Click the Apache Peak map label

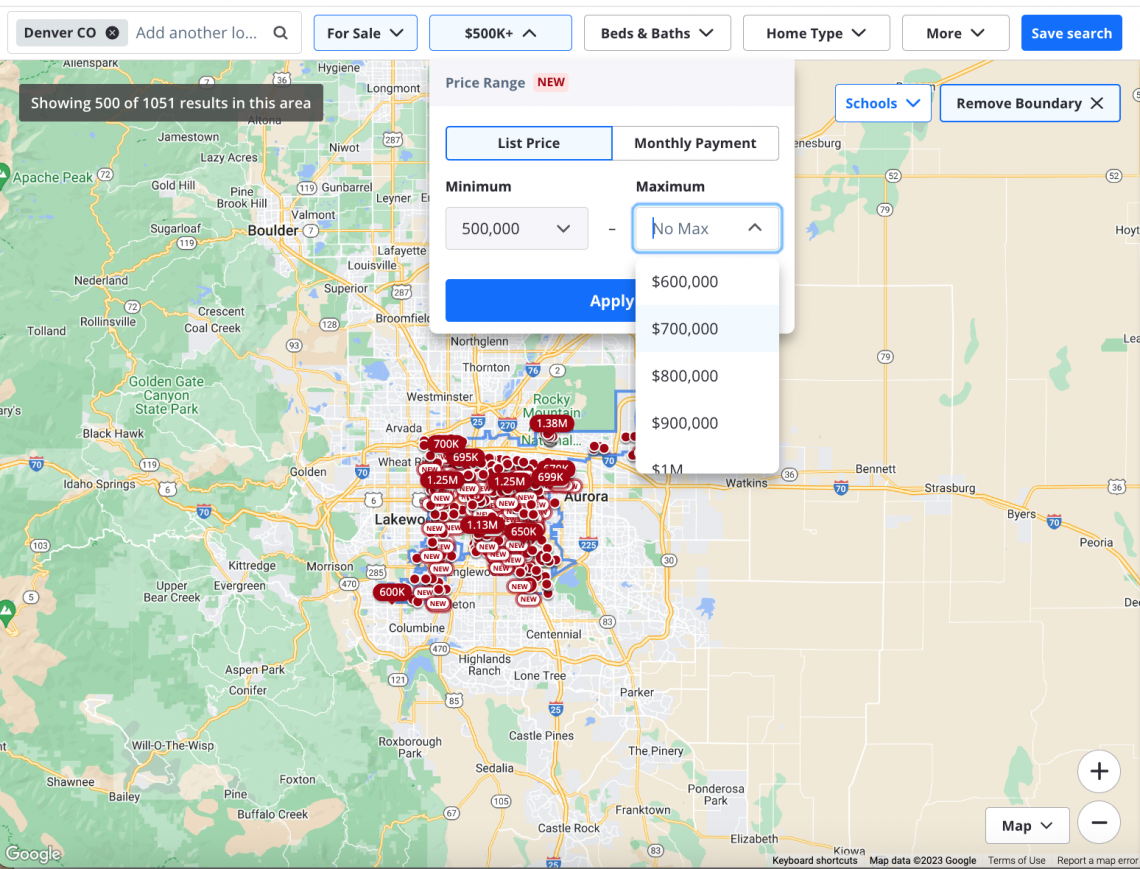tap(52, 177)
